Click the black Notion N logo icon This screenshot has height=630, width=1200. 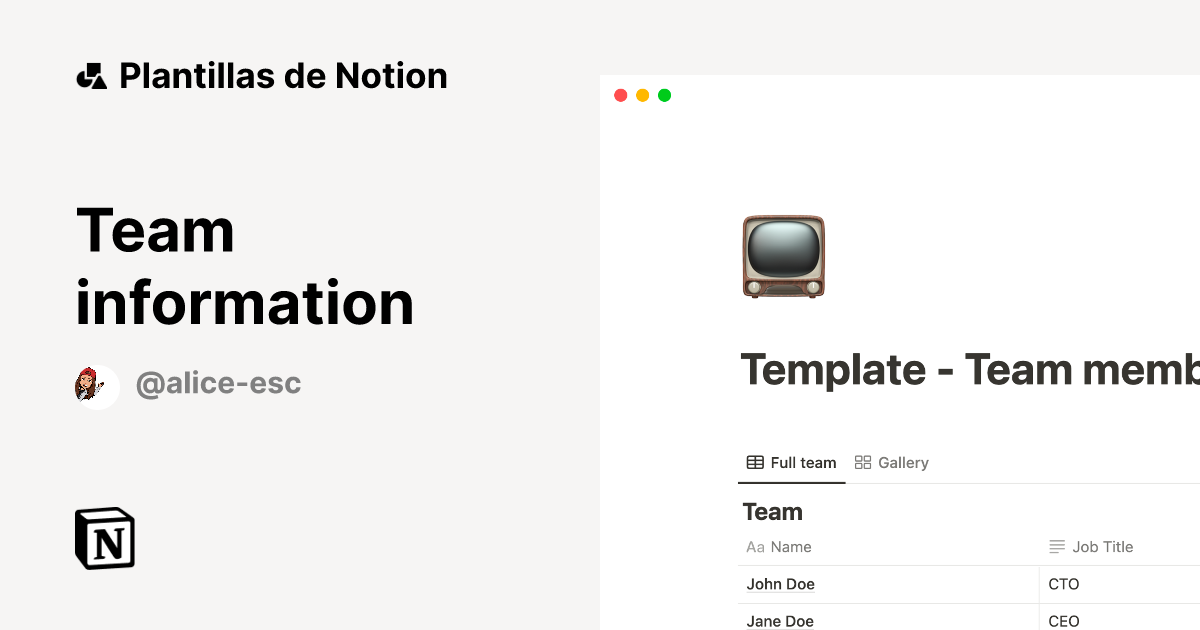tap(104, 538)
